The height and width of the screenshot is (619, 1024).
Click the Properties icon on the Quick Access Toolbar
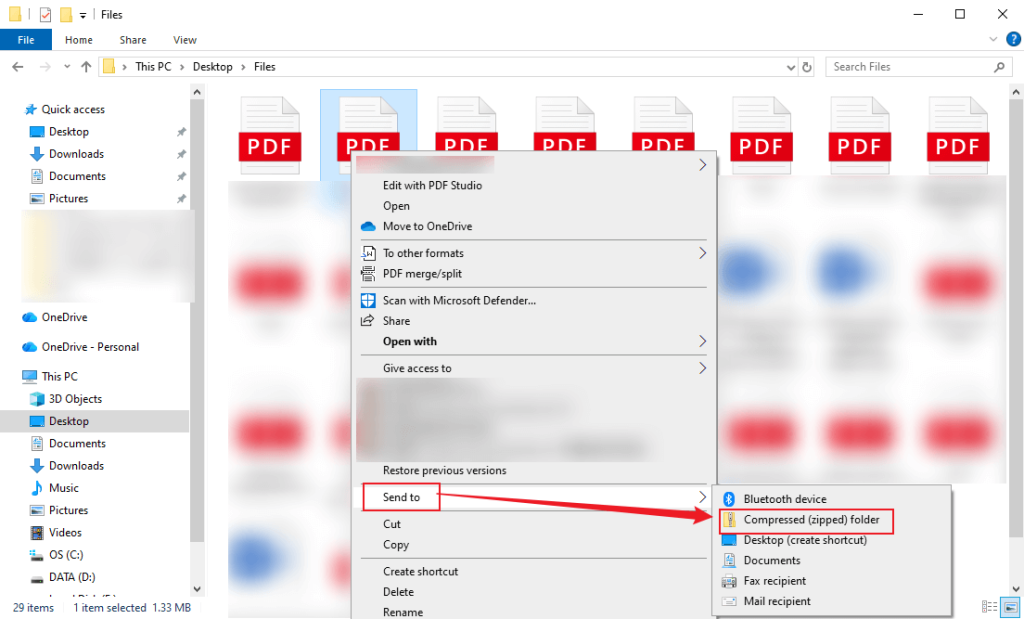[44, 14]
